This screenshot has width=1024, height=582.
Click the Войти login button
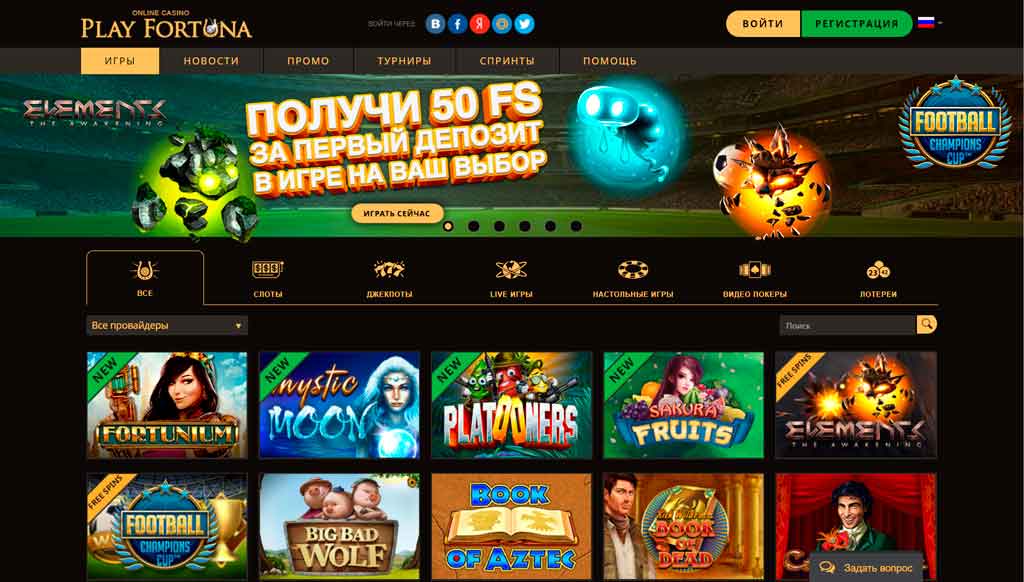763,24
